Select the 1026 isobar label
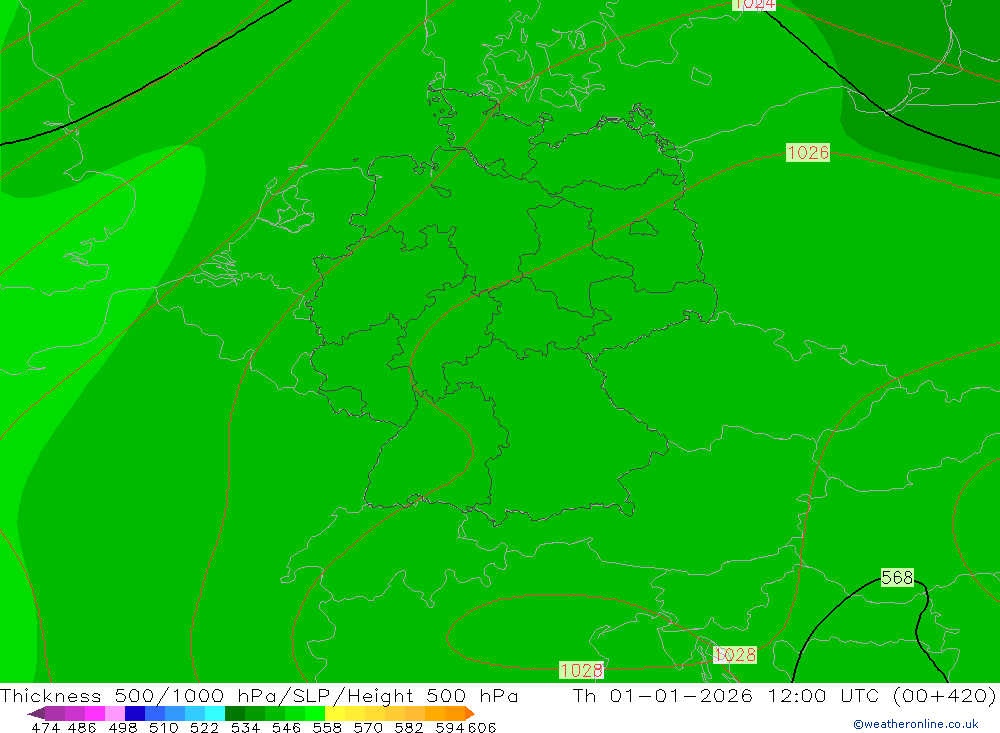This screenshot has height=733, width=1000. [x=808, y=152]
